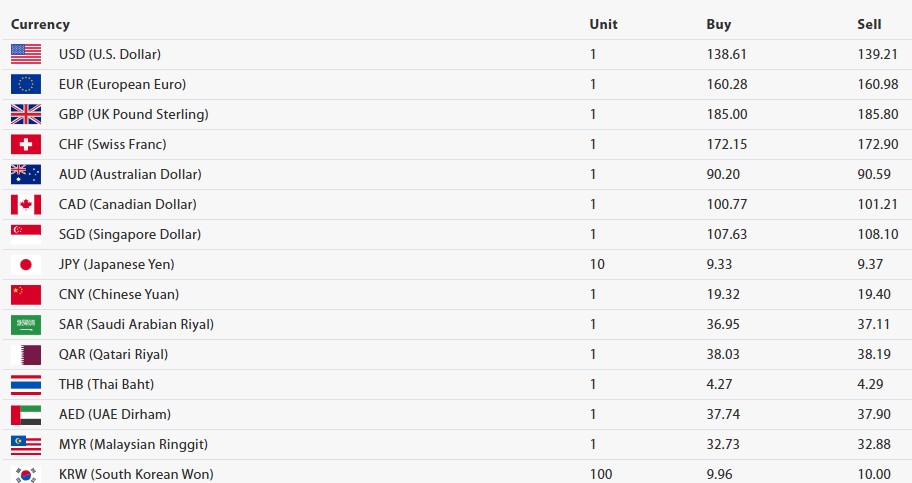The height and width of the screenshot is (483, 912).
Task: Click the USD buy rate 138.61
Action: 726,54
